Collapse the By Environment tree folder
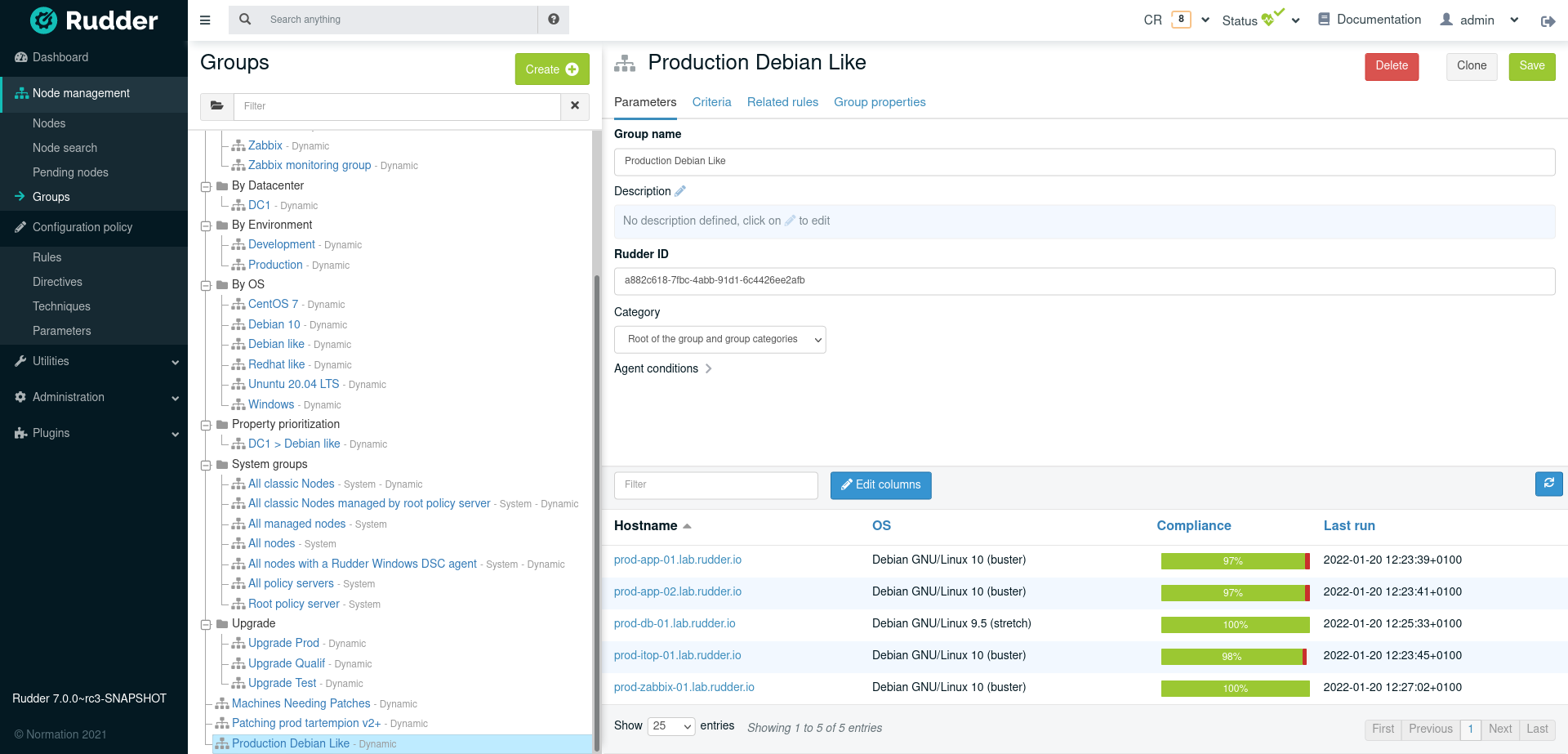 206,225
